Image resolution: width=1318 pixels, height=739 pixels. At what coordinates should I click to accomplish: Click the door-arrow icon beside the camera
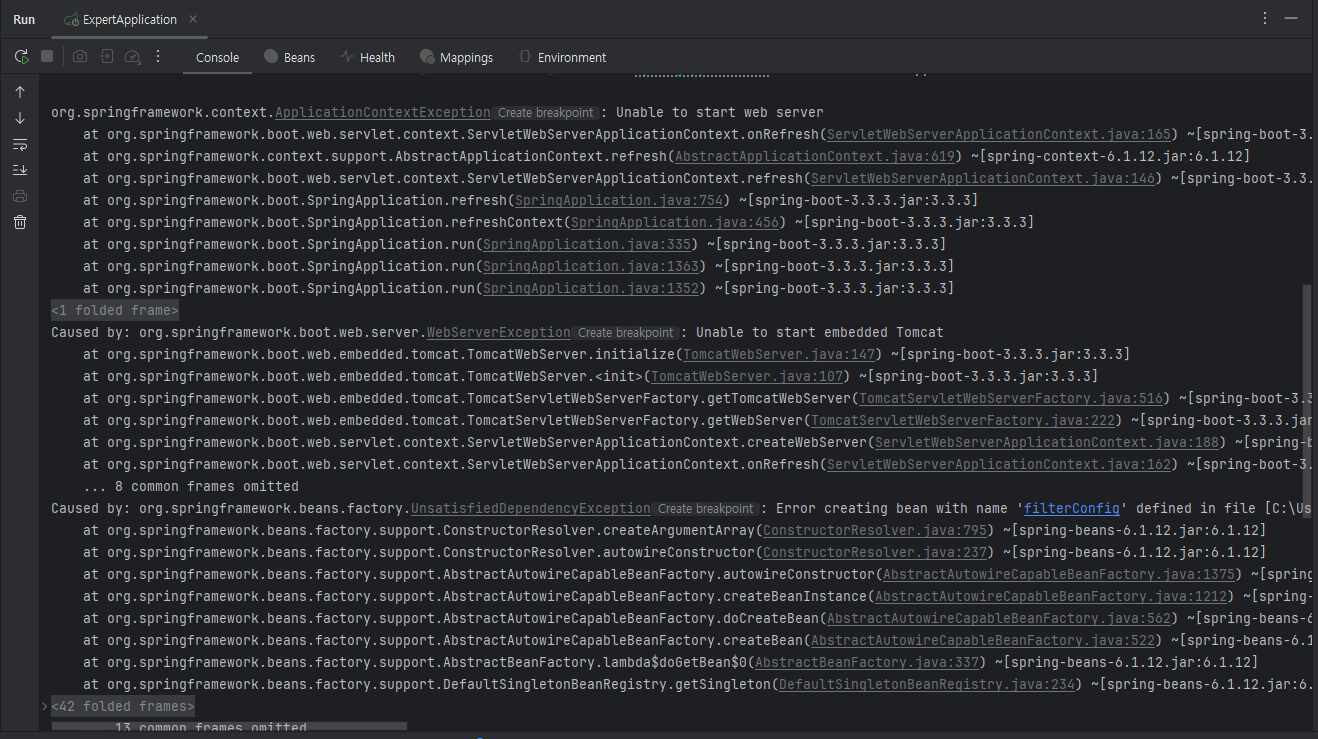point(106,57)
